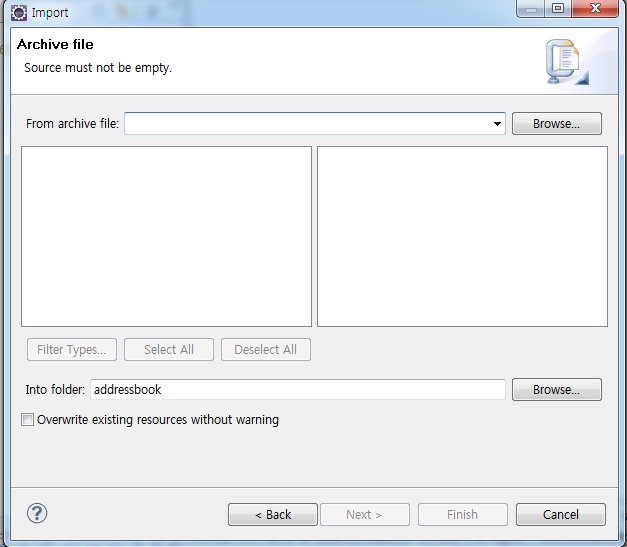Screen dimensions: 627x547
Task: Enable overwrite existing resources without warning
Action: [28, 420]
